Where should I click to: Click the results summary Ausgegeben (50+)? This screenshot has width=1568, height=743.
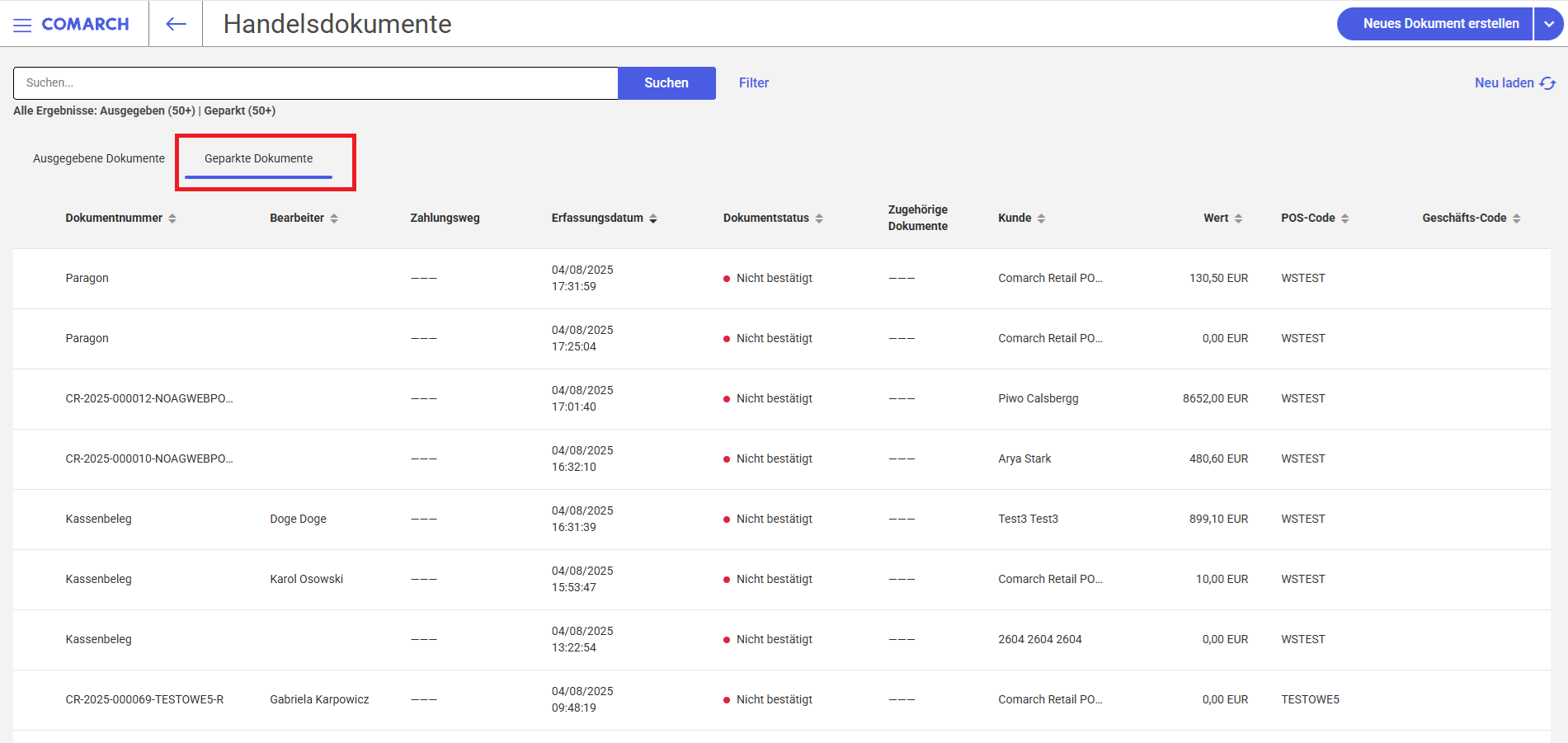click(x=147, y=111)
